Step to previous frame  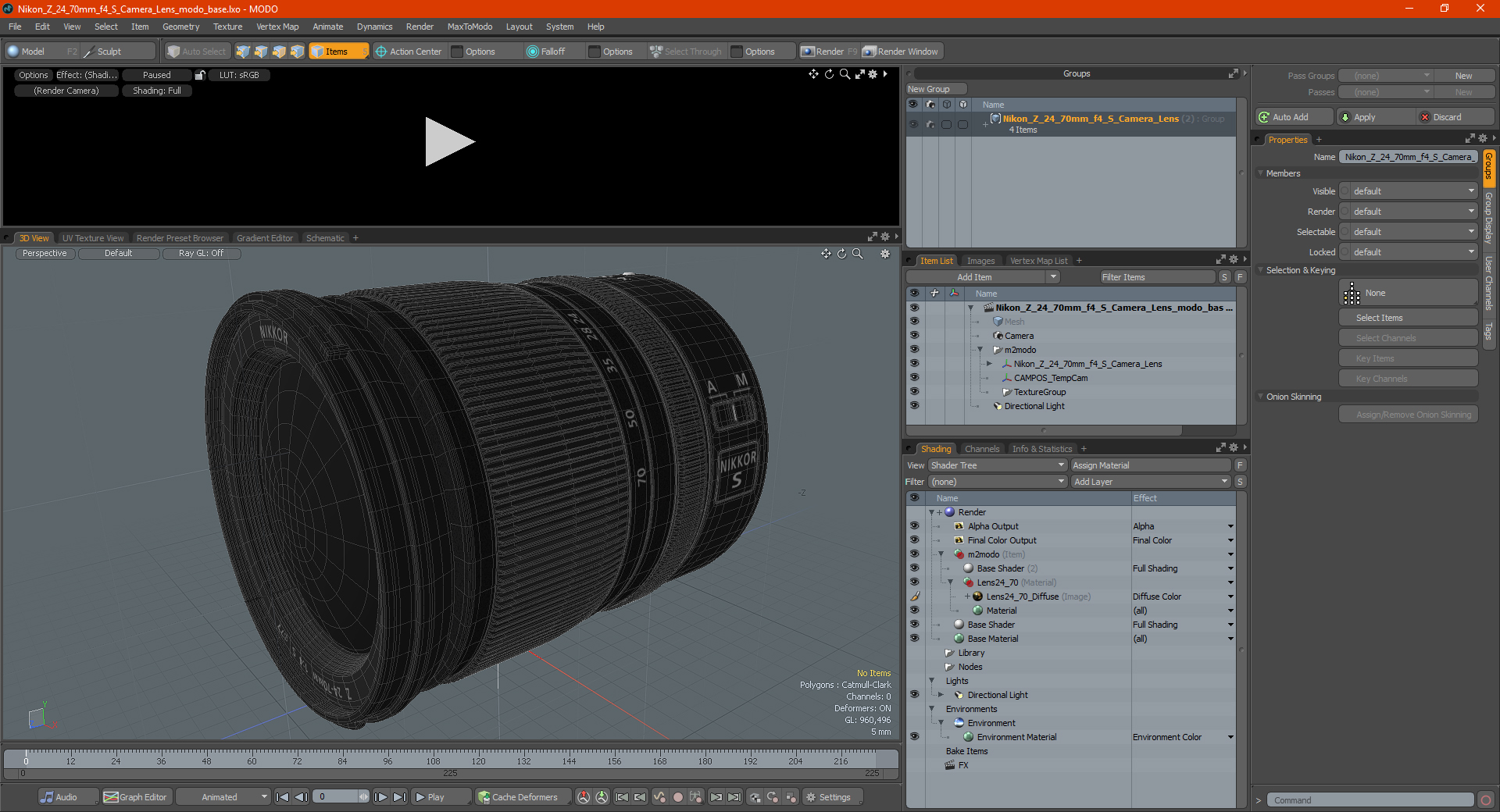pos(301,797)
